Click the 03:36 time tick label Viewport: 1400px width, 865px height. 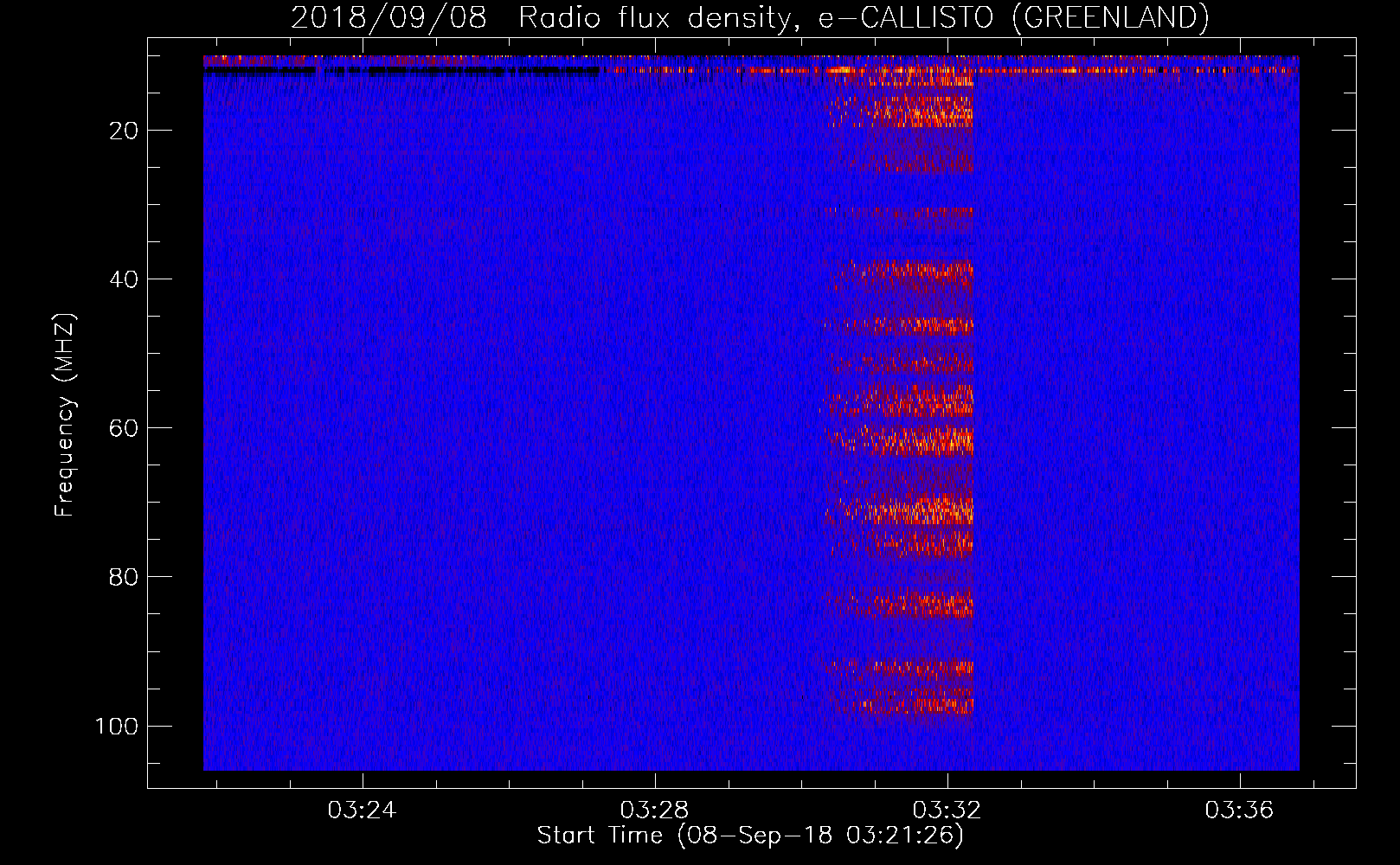coord(1240,810)
